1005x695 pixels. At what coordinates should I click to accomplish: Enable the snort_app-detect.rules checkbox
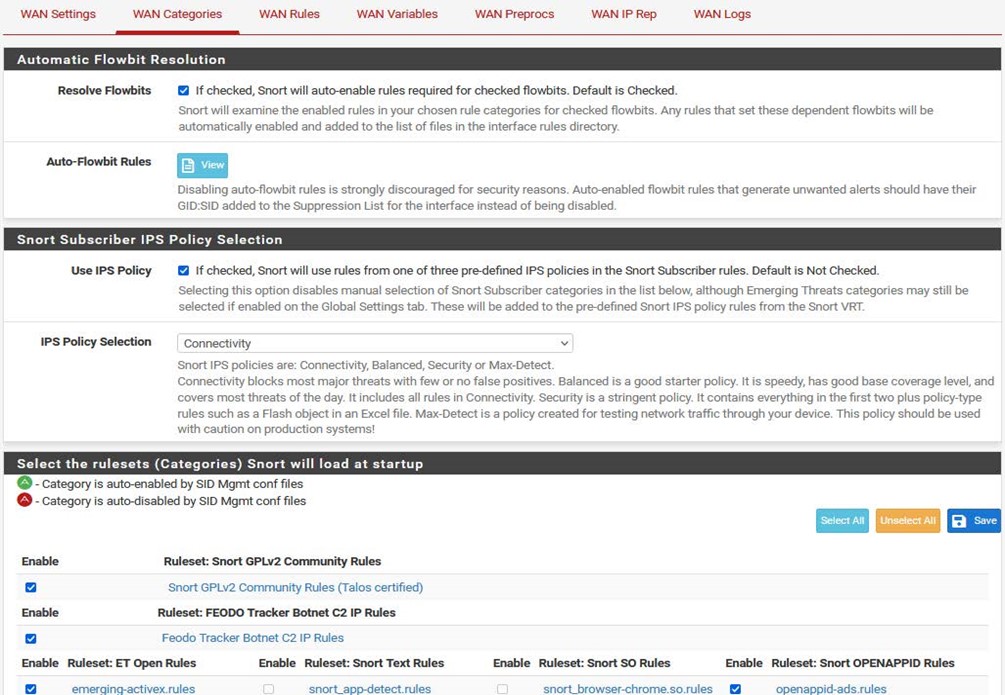point(268,689)
